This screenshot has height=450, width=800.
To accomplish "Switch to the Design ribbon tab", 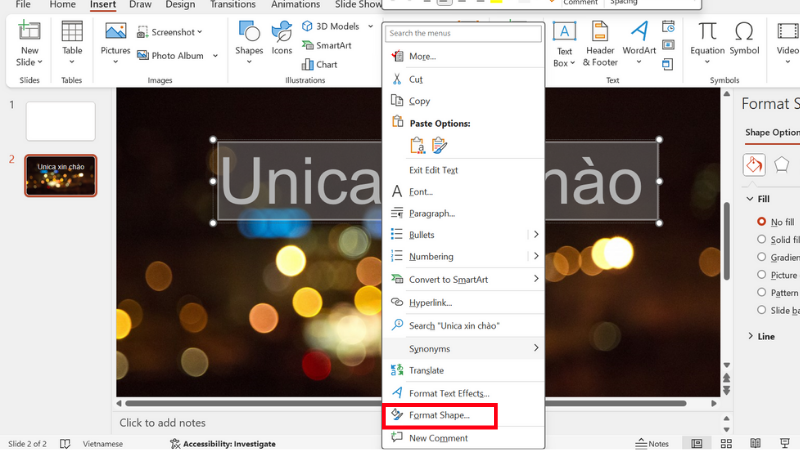I will click(x=180, y=5).
